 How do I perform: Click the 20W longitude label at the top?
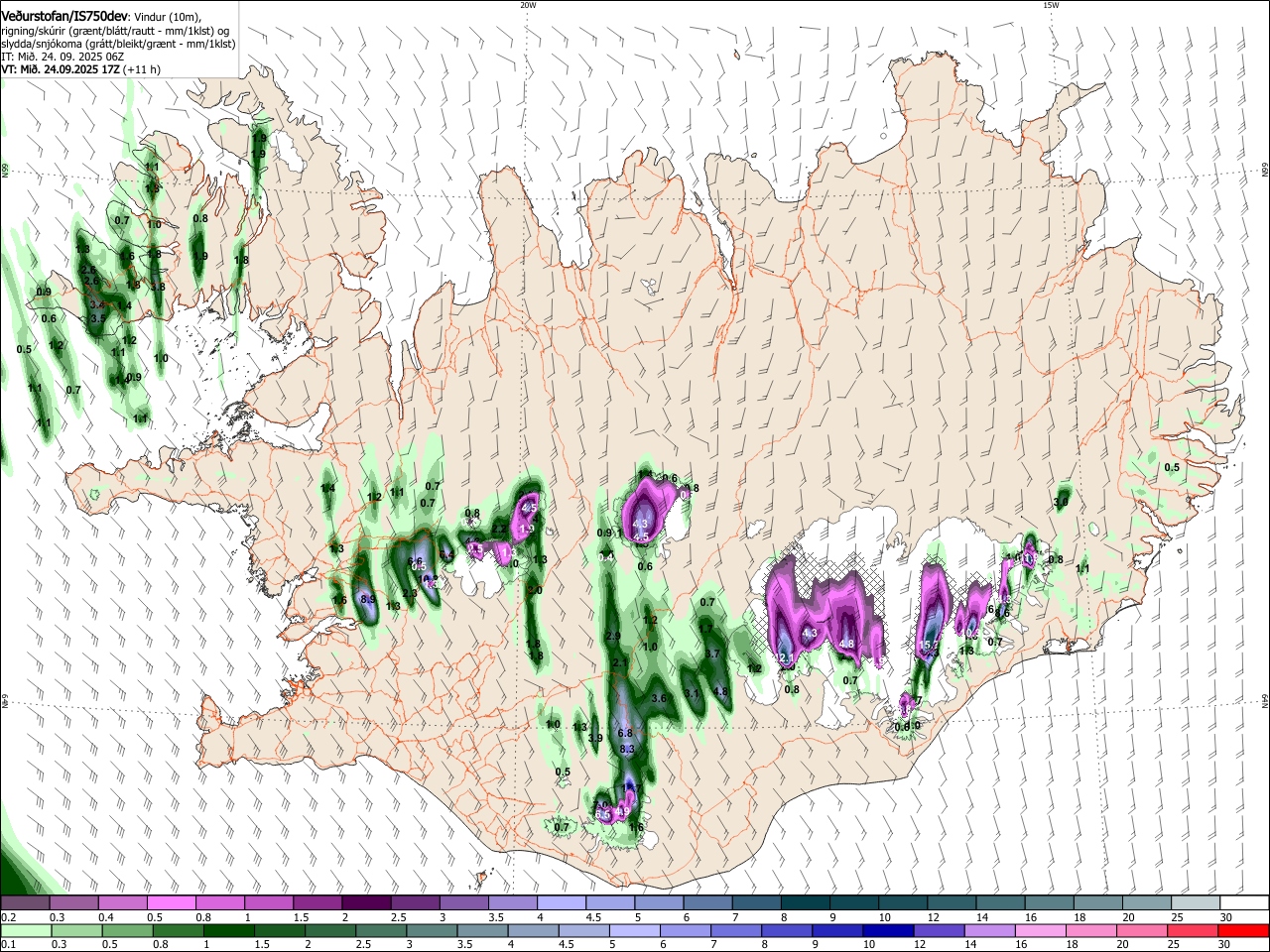click(x=528, y=5)
